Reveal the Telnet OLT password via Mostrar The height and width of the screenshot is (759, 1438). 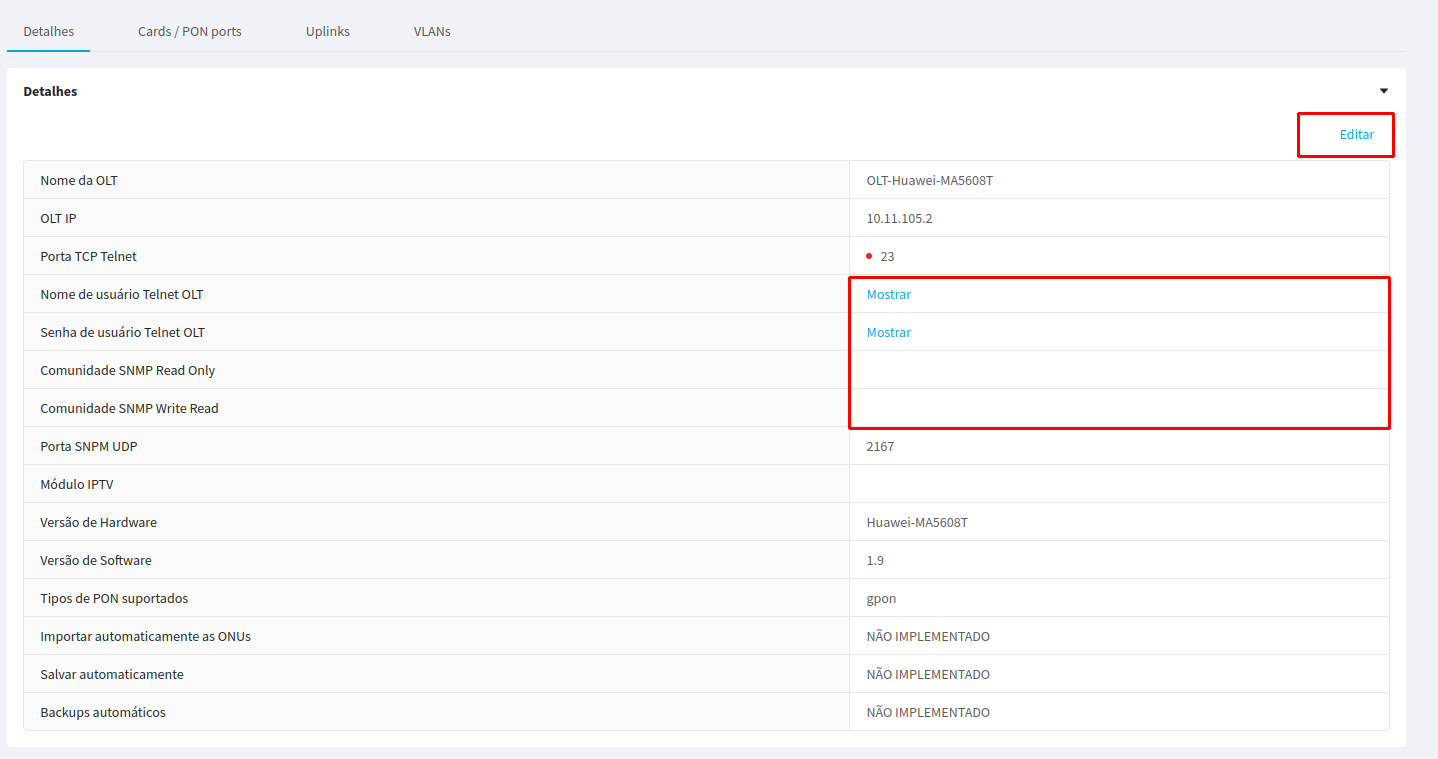pos(888,332)
